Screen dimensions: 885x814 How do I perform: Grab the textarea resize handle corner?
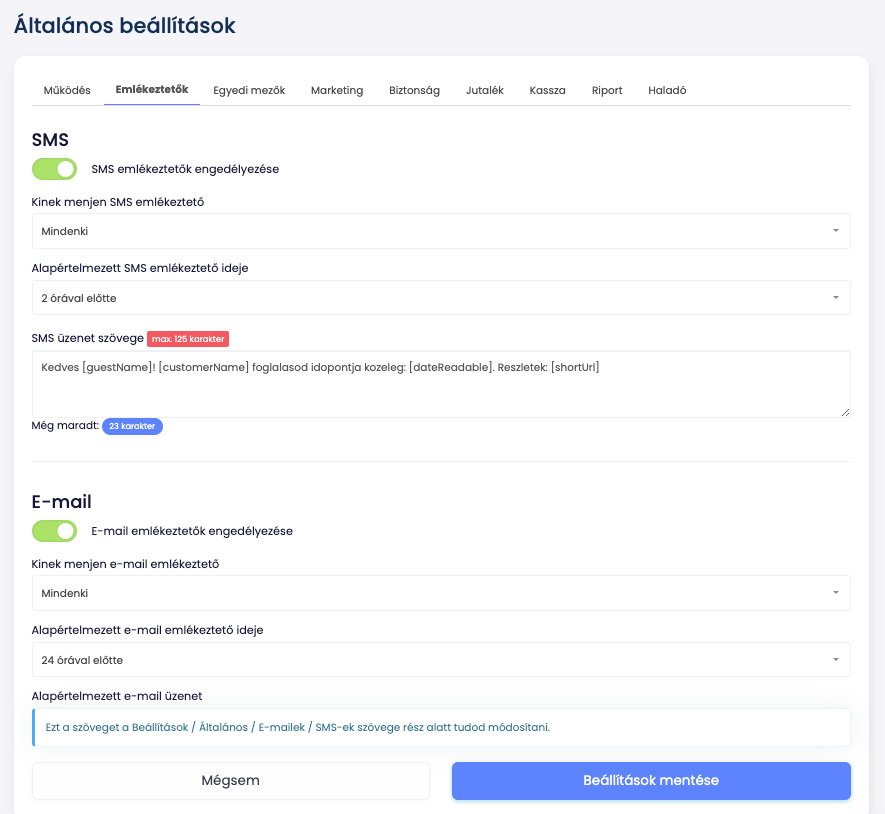845,413
